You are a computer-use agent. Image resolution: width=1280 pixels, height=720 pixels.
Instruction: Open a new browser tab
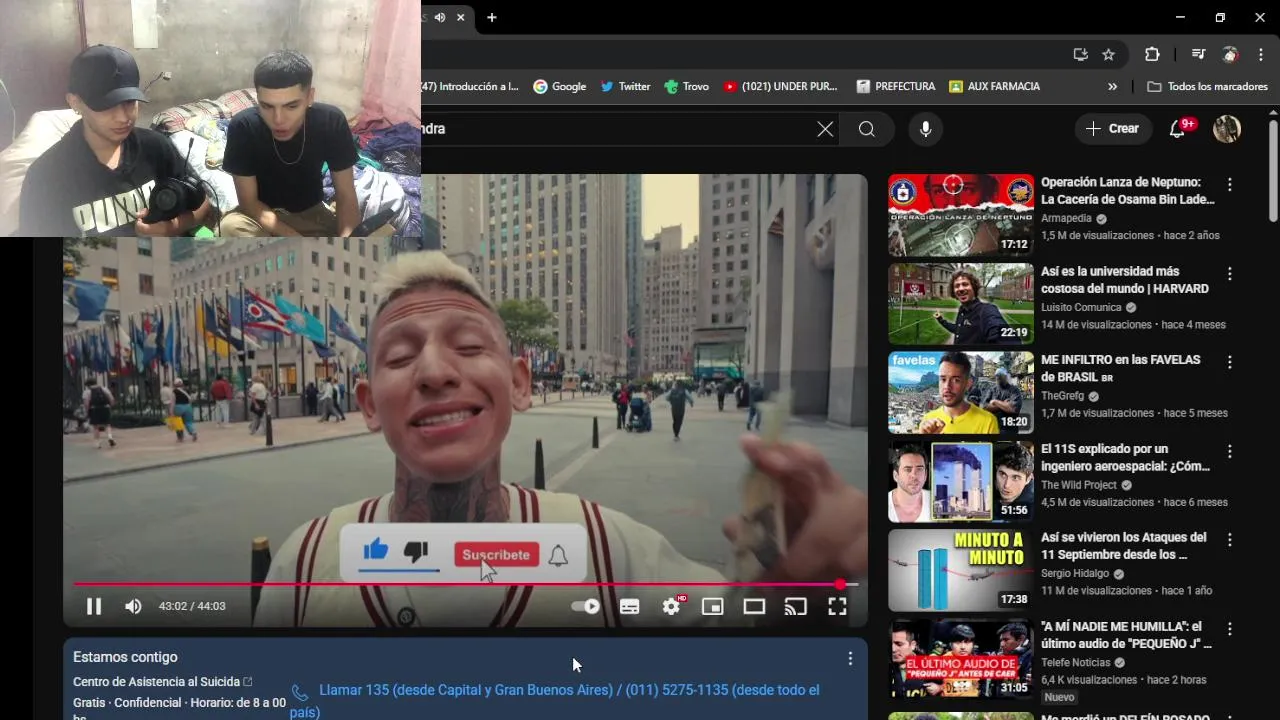coord(492,17)
